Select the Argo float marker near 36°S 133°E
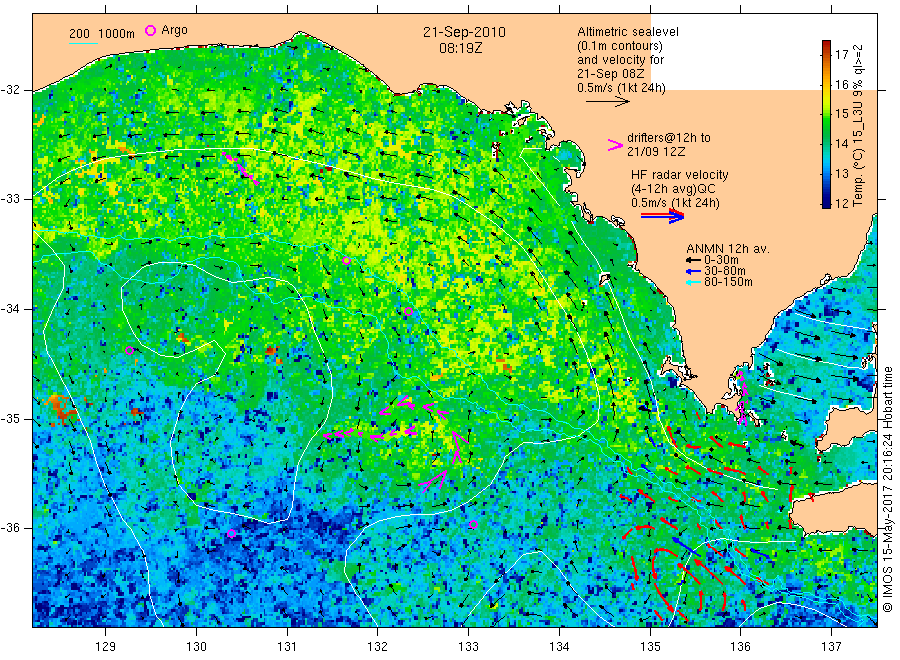Viewport: 900px width, 660px height. point(474,525)
